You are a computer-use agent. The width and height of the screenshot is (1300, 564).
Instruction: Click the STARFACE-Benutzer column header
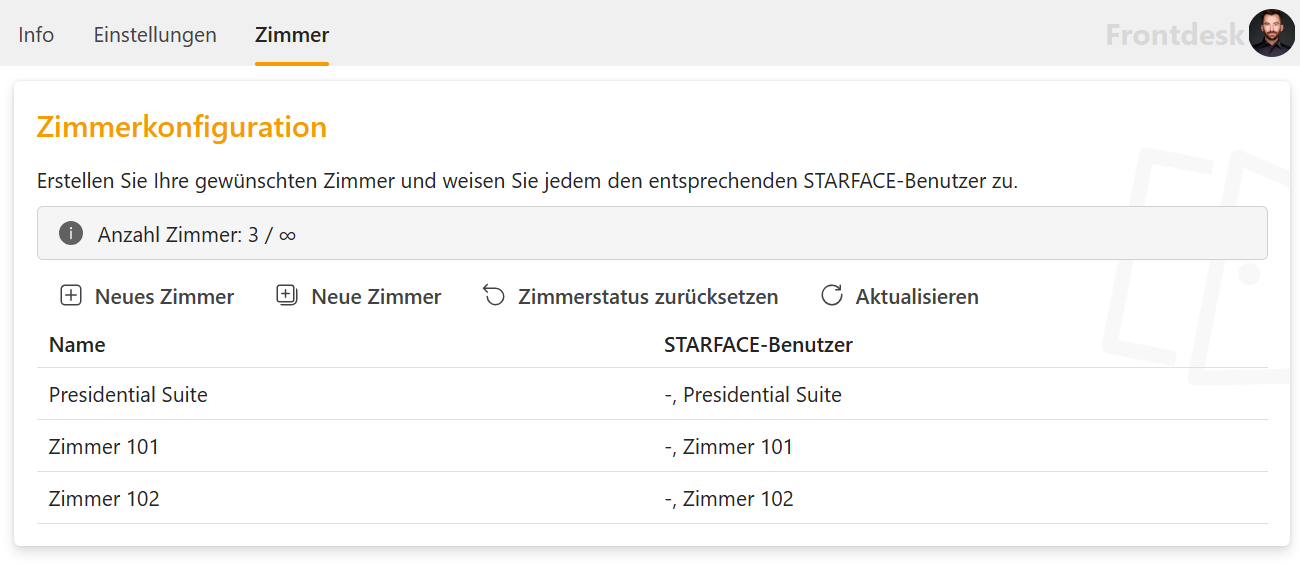pyautogui.click(x=758, y=345)
